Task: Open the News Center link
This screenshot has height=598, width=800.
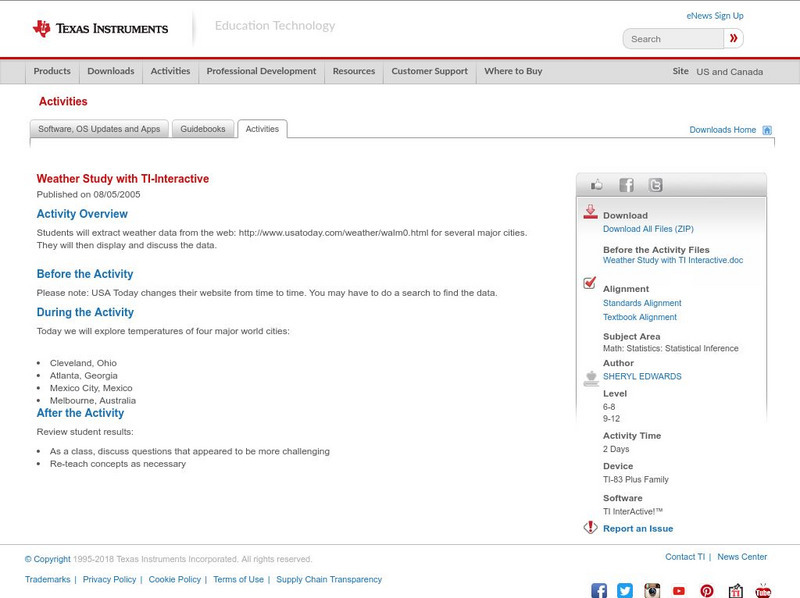Action: click(742, 557)
